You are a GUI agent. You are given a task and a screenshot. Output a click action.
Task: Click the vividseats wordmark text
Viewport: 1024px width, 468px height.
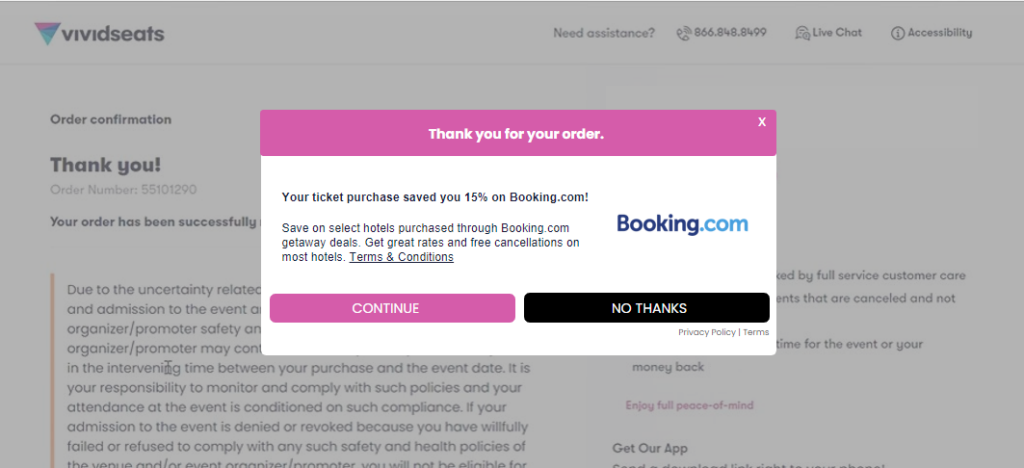(x=114, y=34)
